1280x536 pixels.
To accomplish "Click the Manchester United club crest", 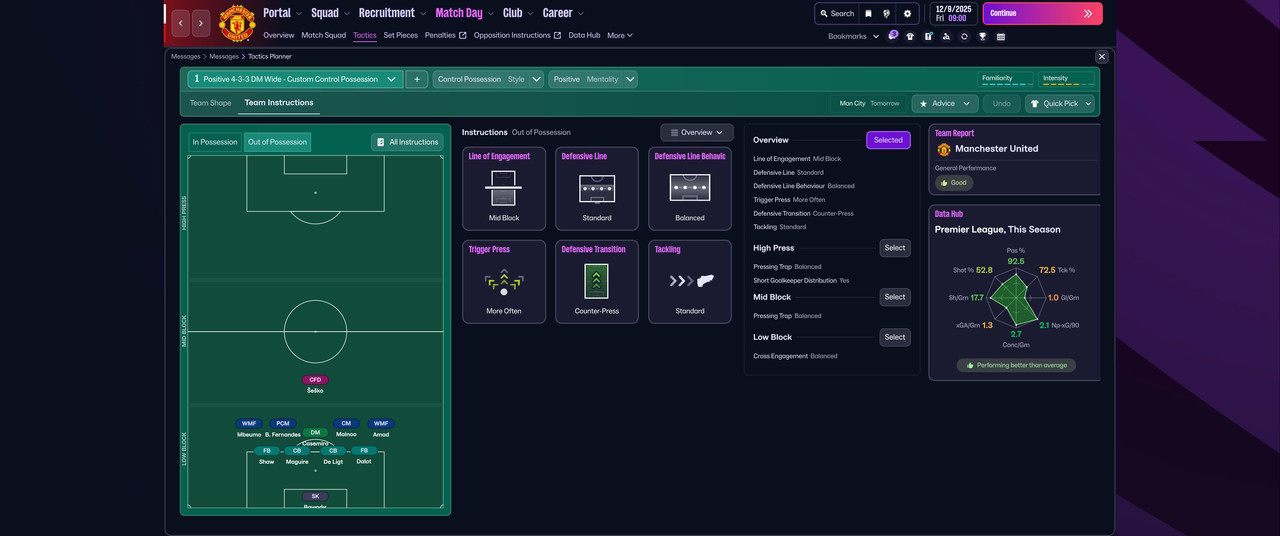I will (237, 23).
